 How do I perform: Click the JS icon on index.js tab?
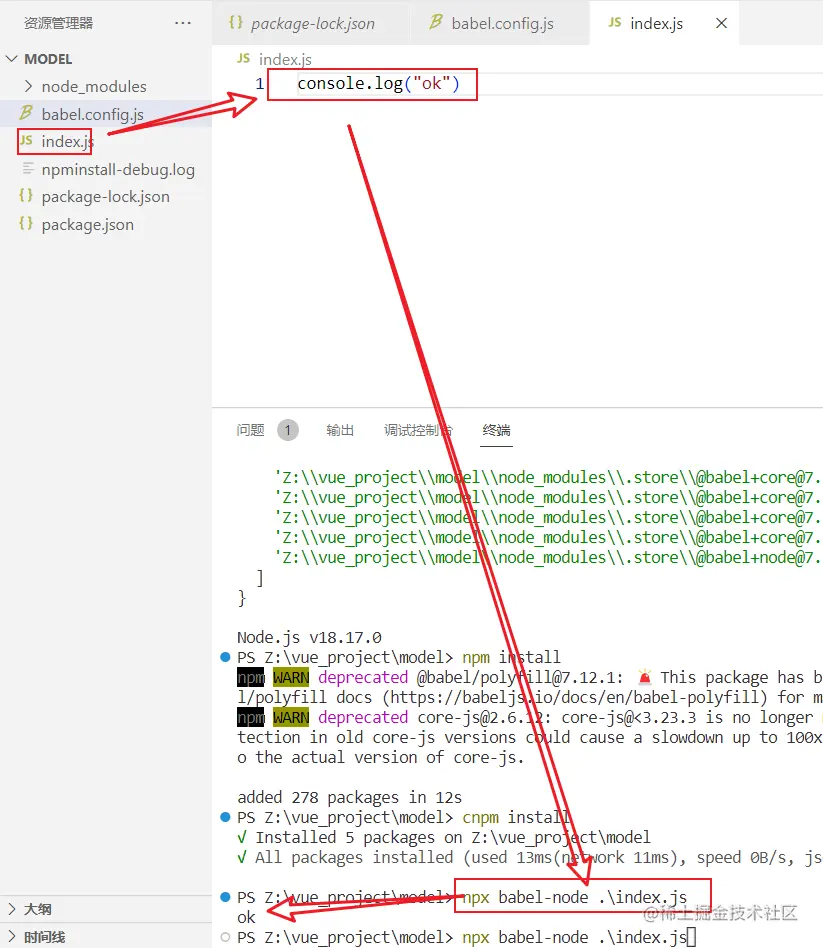614,22
